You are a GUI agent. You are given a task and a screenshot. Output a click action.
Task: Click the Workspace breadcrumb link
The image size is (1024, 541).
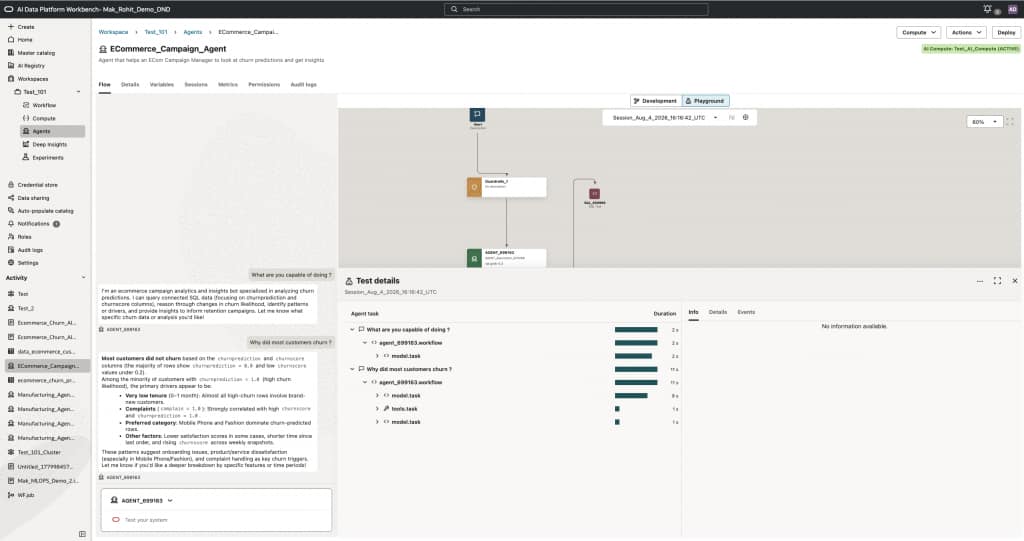113,32
